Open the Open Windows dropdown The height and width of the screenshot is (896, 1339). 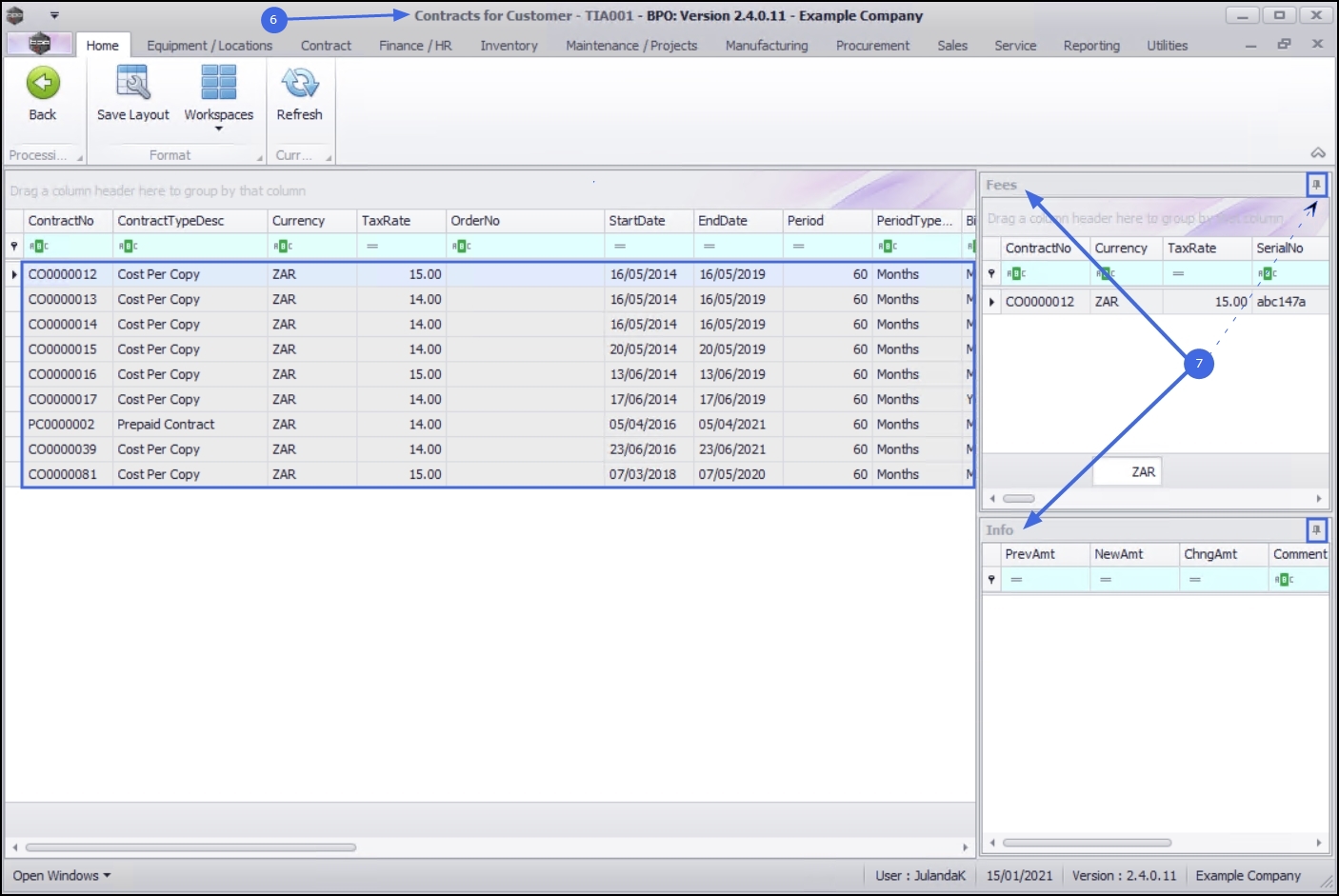click(62, 875)
